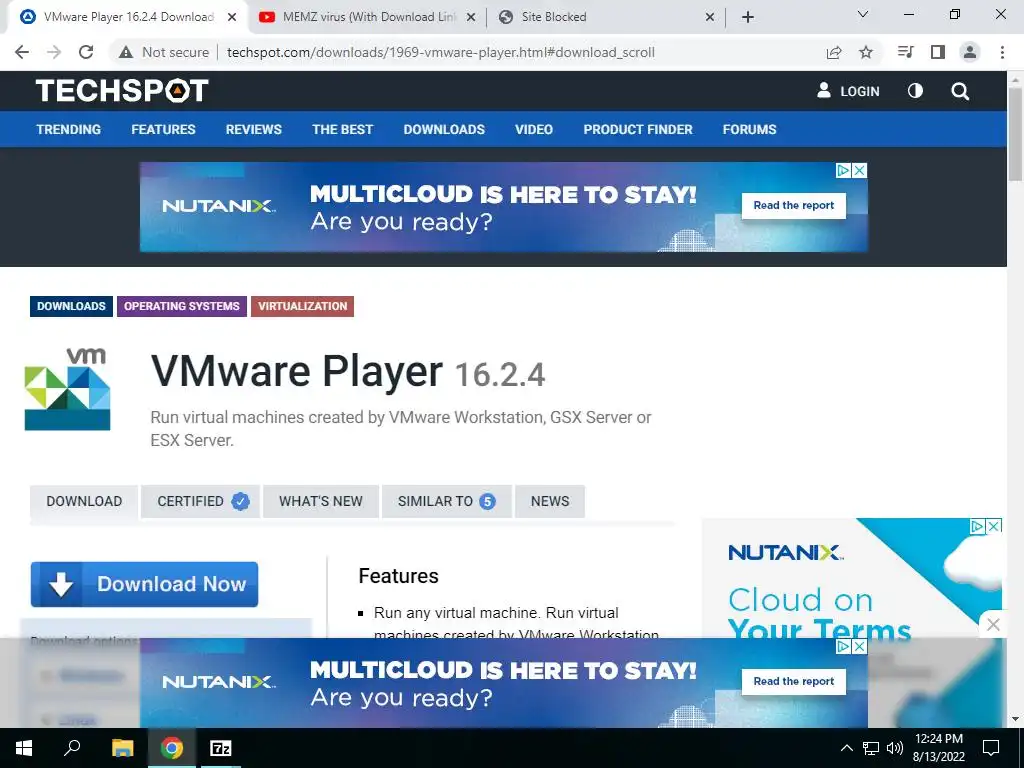Click AdChoices icon on top banner
1024x768 pixels.
tap(843, 170)
